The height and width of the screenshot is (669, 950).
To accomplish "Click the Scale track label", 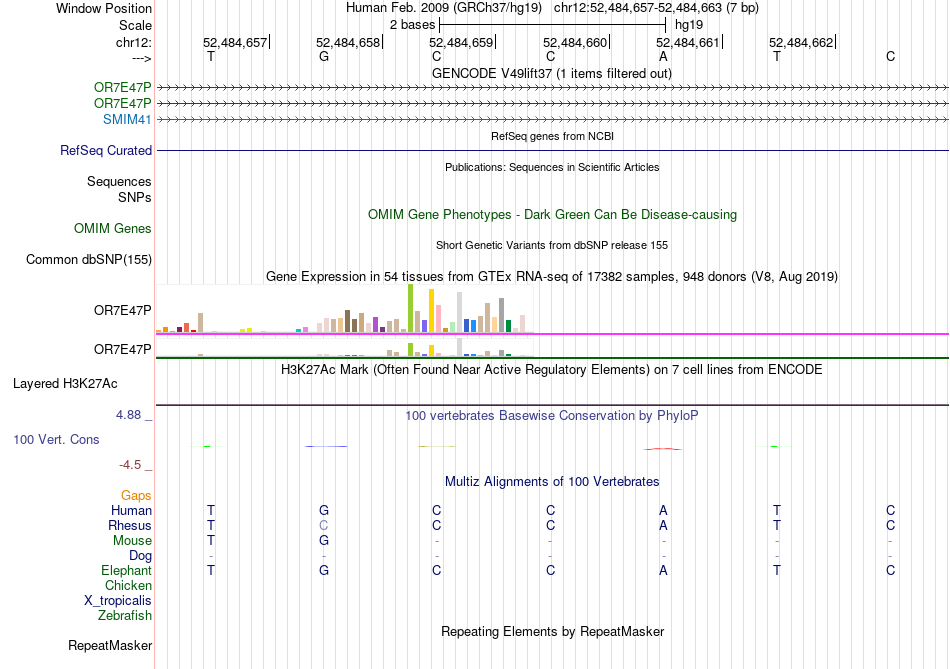I will pos(135,25).
